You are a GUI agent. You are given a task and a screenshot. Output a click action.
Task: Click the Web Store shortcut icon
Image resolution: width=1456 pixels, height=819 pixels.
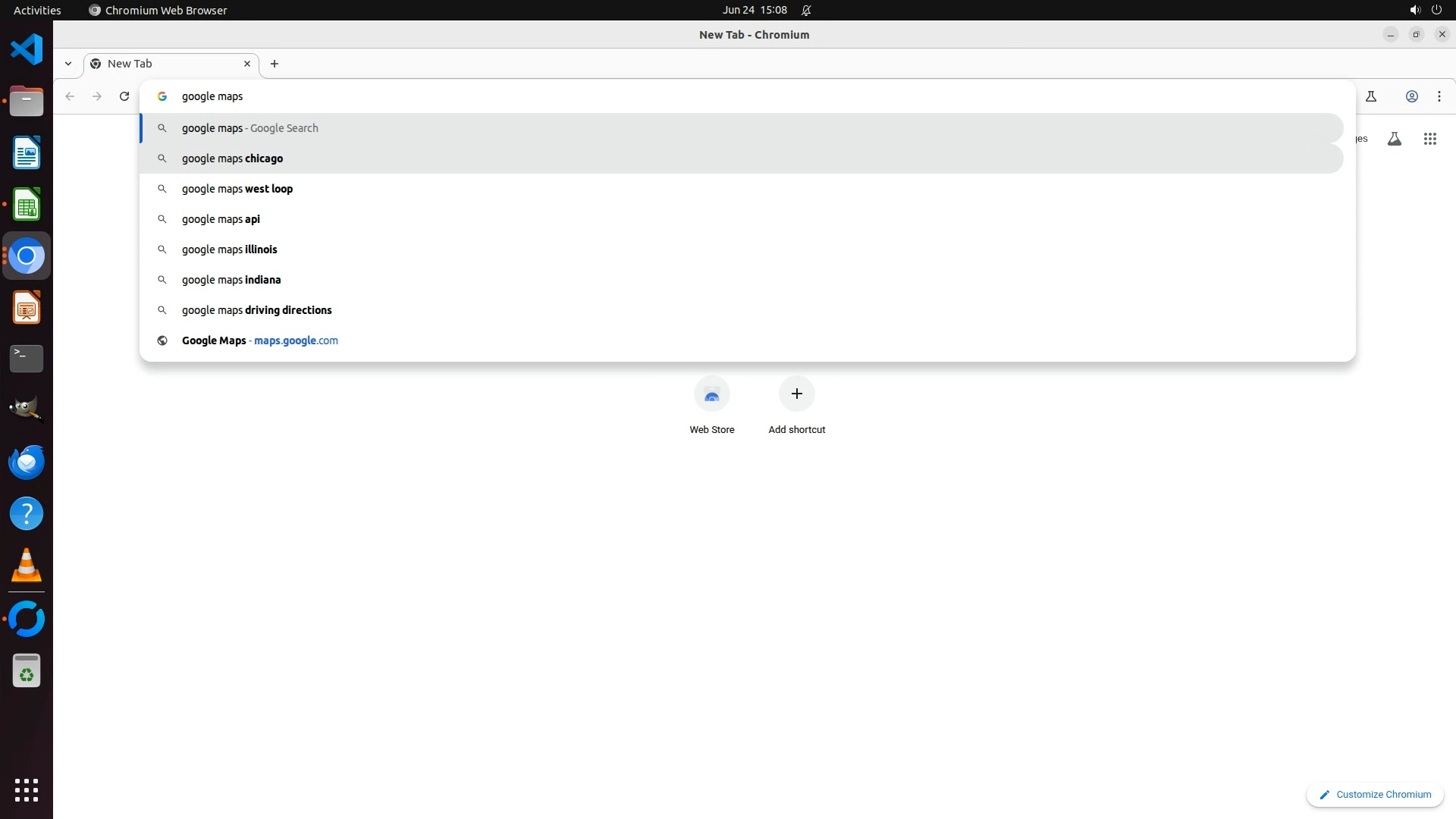711,394
